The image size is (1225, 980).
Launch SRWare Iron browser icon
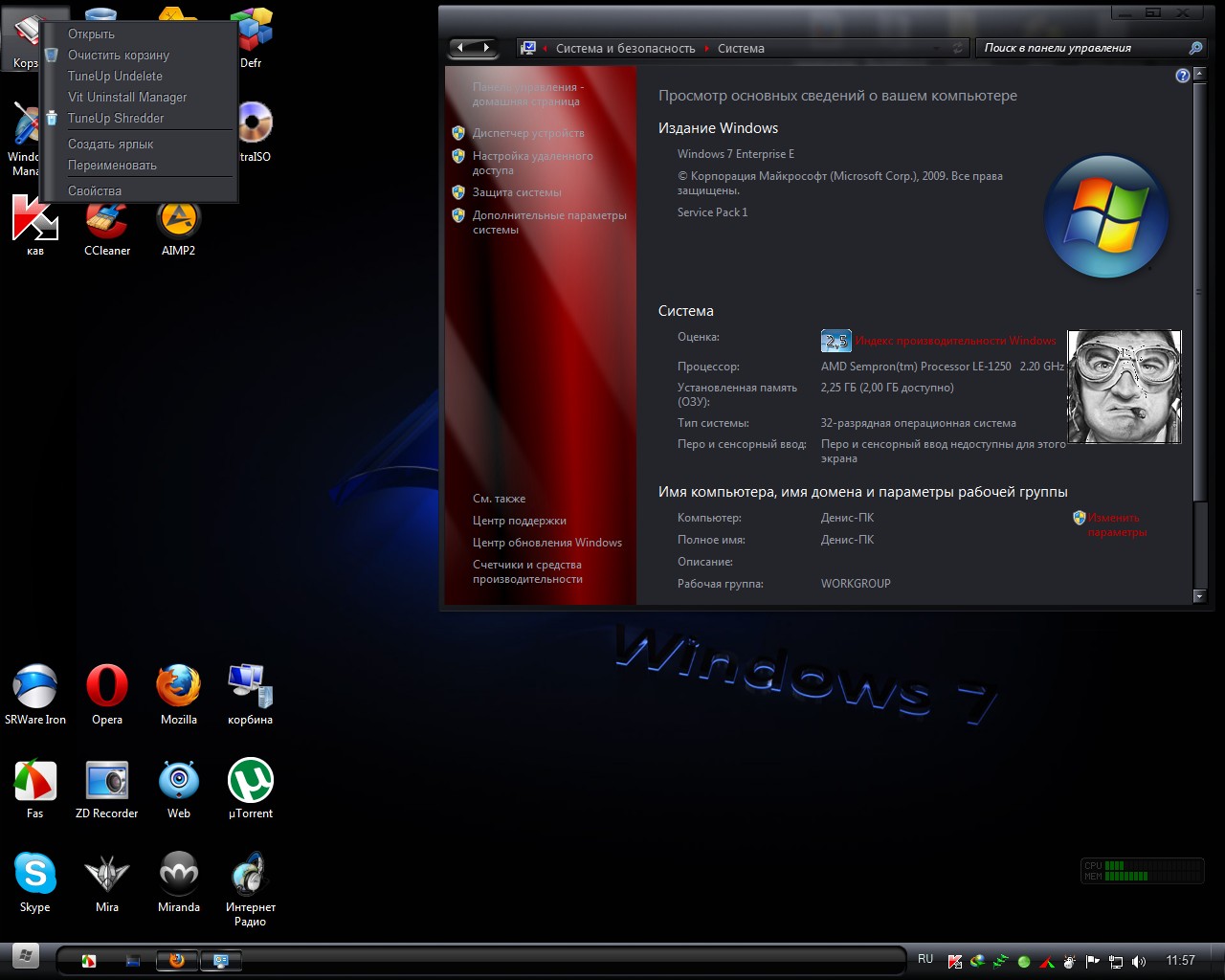[35, 695]
